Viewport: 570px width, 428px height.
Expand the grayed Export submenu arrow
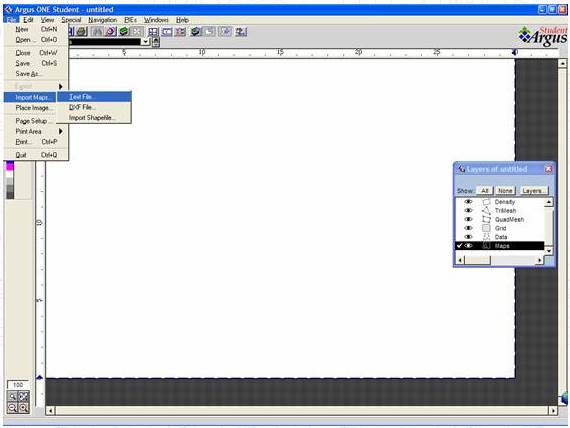[61, 87]
